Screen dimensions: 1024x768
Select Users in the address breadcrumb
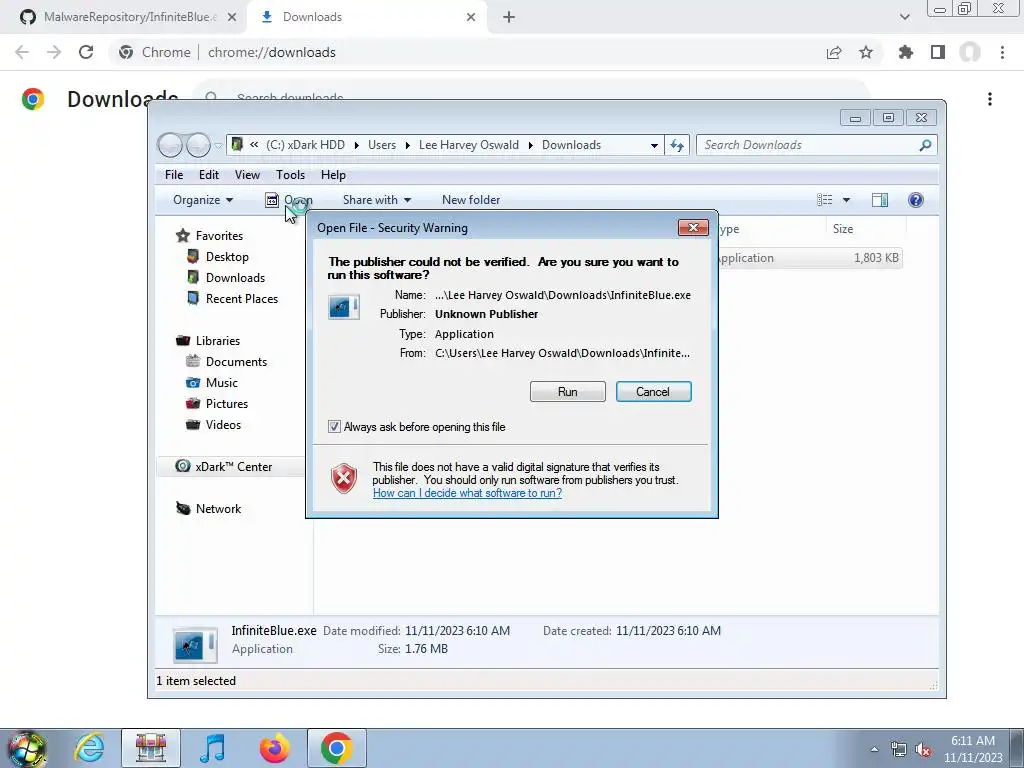tap(382, 145)
